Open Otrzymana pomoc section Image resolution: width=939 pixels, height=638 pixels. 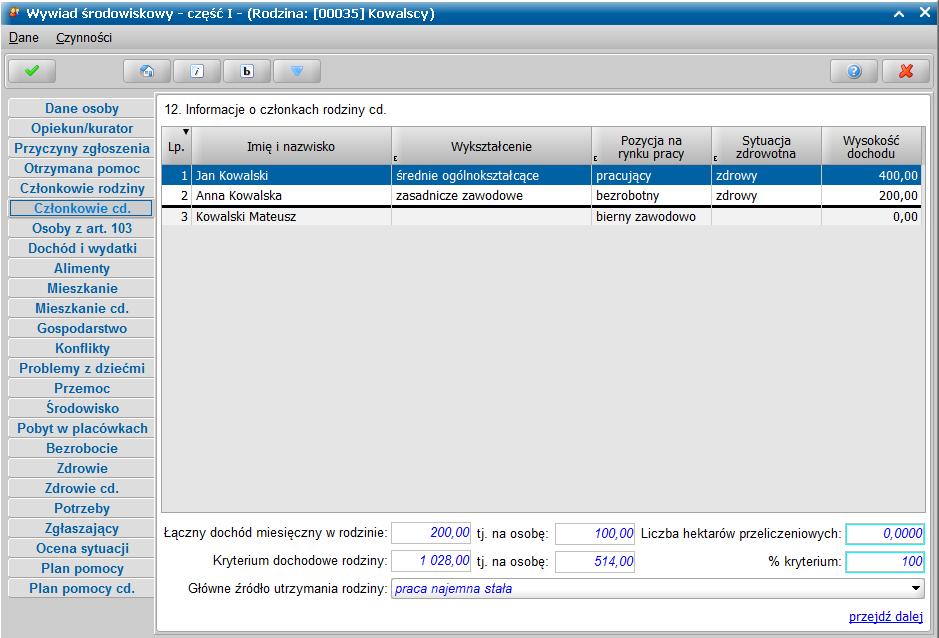[x=81, y=168]
